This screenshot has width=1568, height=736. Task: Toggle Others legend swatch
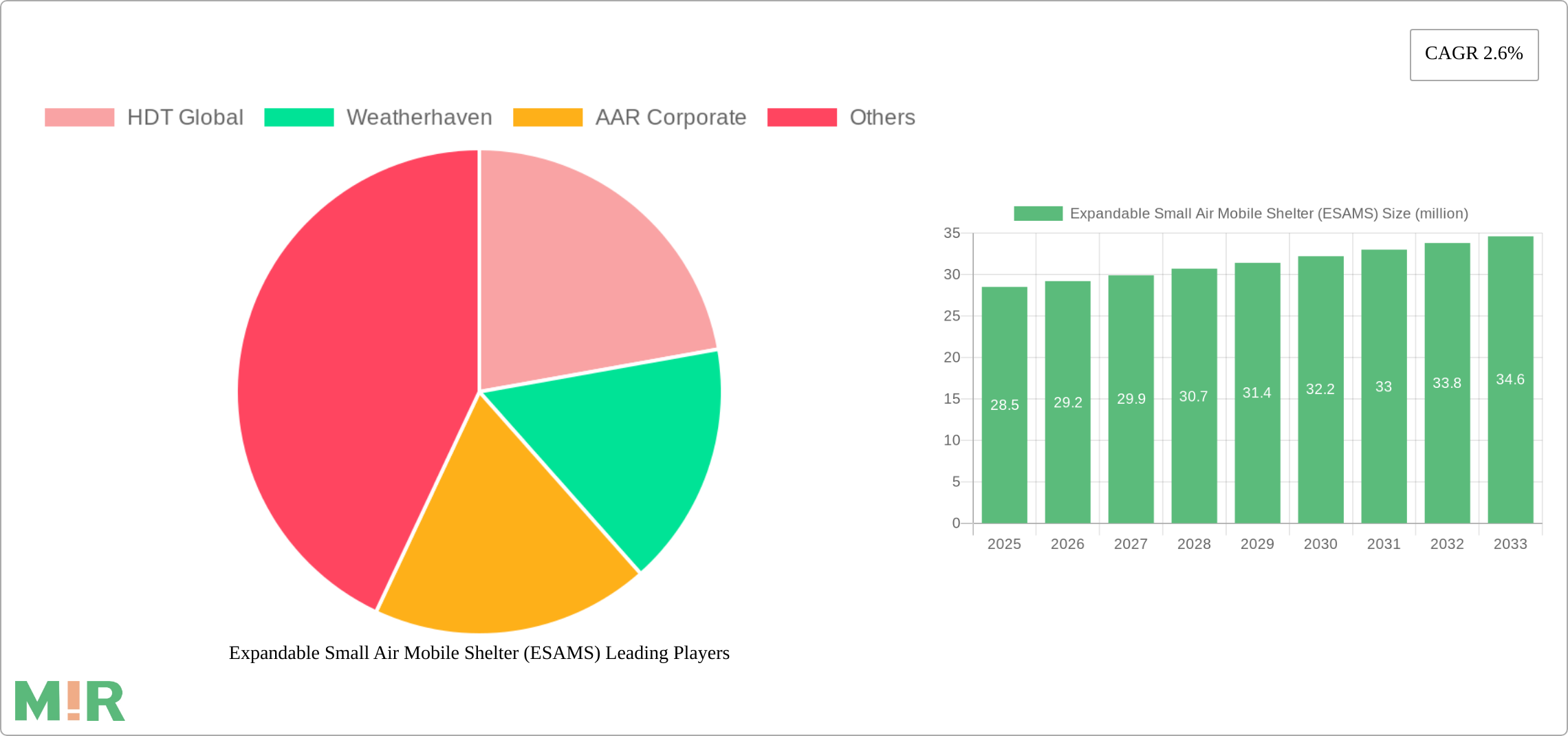pyautogui.click(x=802, y=118)
